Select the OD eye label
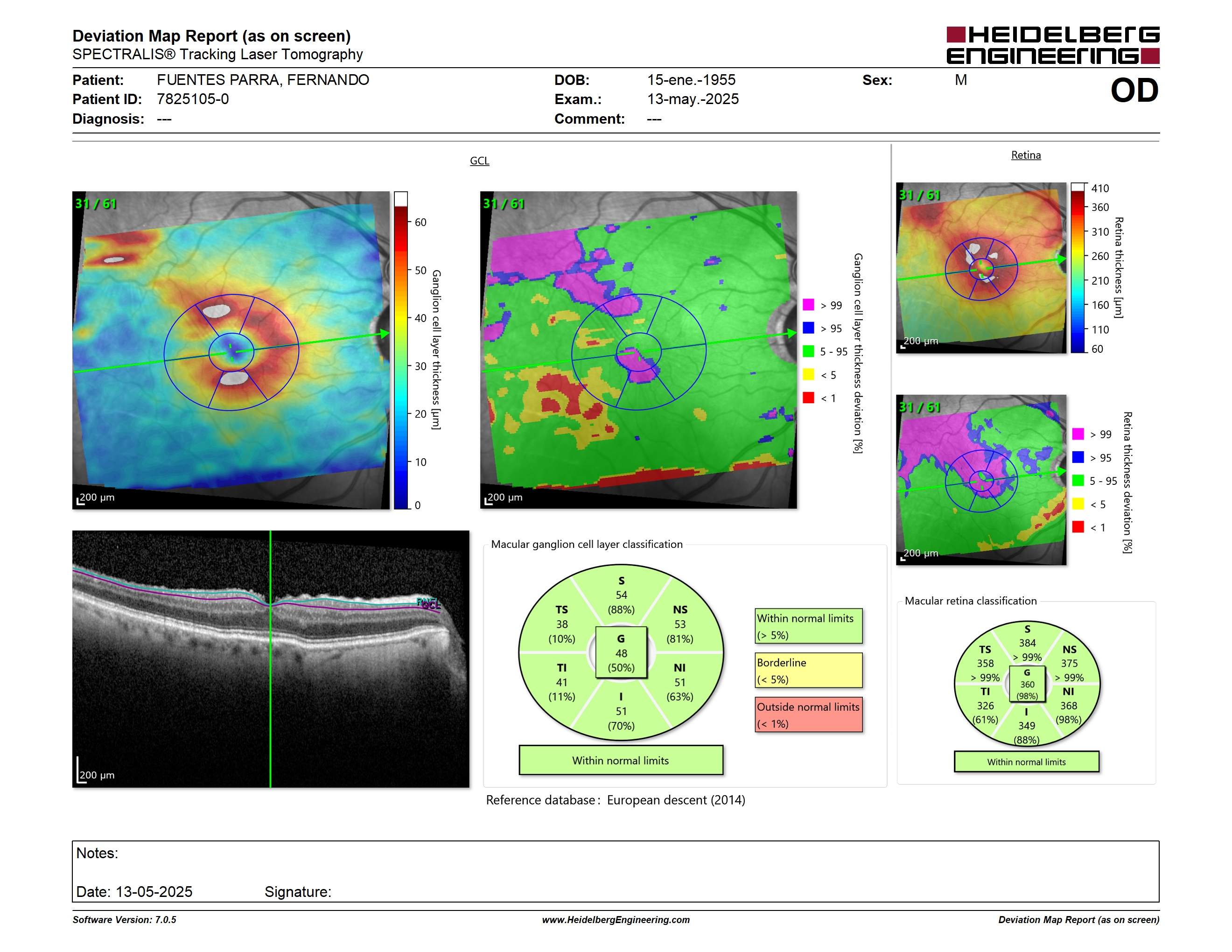The image size is (1232, 952). (x=1134, y=91)
